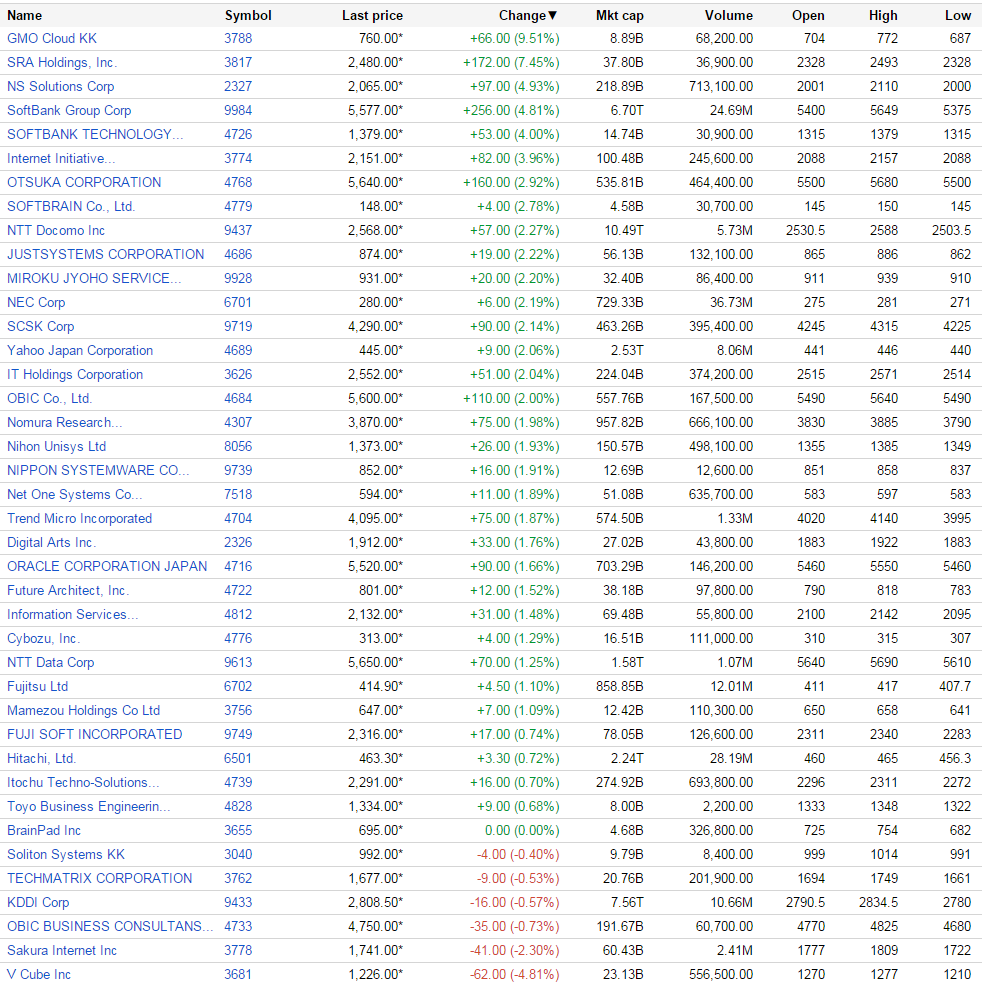The width and height of the screenshot is (982, 986).
Task: Open BrainPad Inc link
Action: coord(43,831)
